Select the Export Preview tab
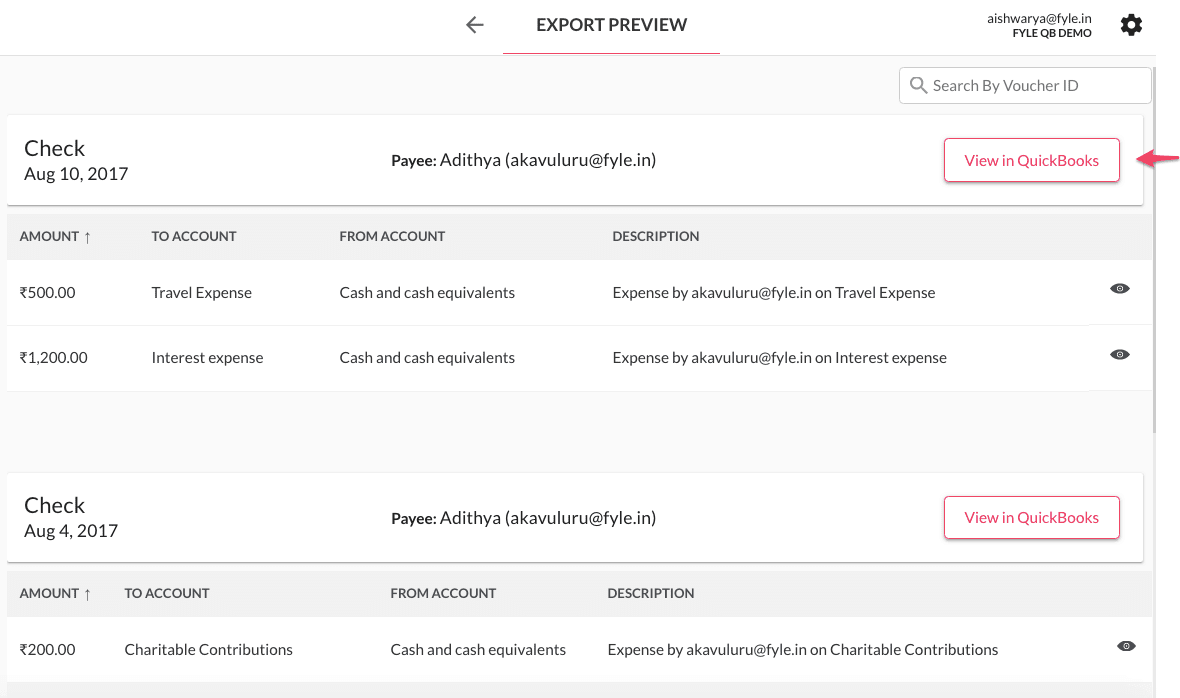 click(x=611, y=25)
